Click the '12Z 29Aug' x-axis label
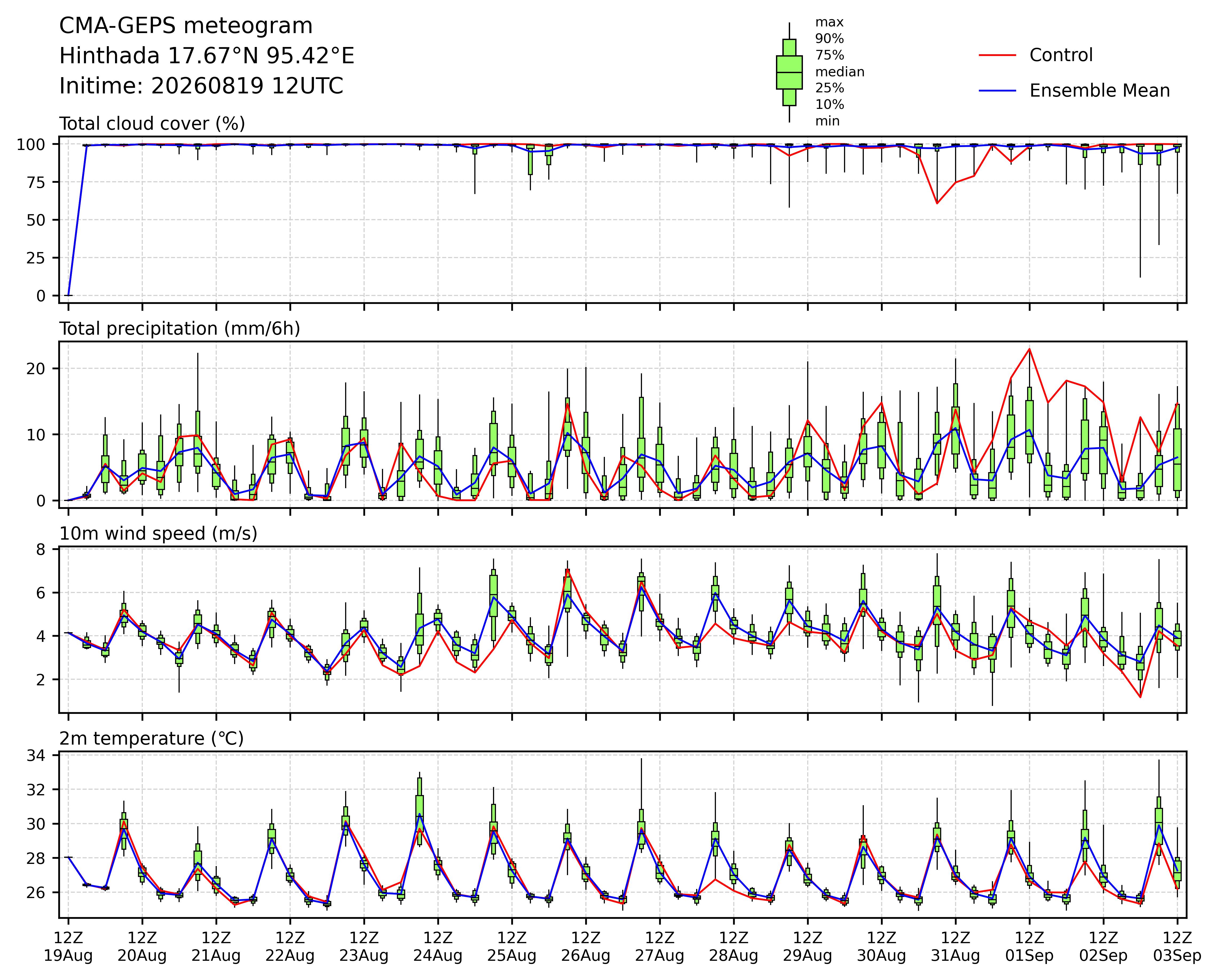1218x980 pixels. click(807, 947)
